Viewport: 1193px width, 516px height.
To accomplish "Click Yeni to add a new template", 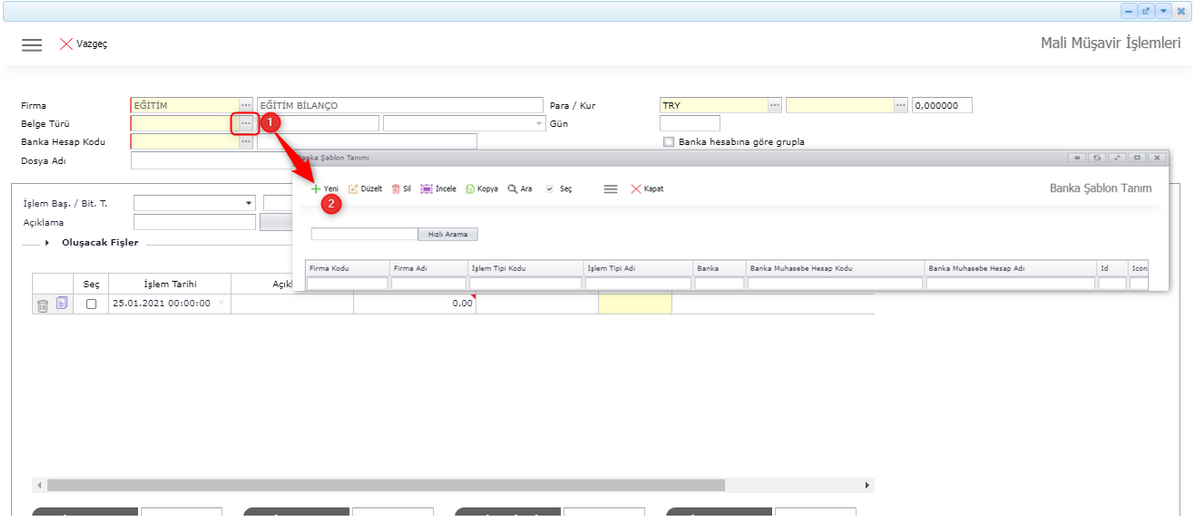I will coord(325,189).
